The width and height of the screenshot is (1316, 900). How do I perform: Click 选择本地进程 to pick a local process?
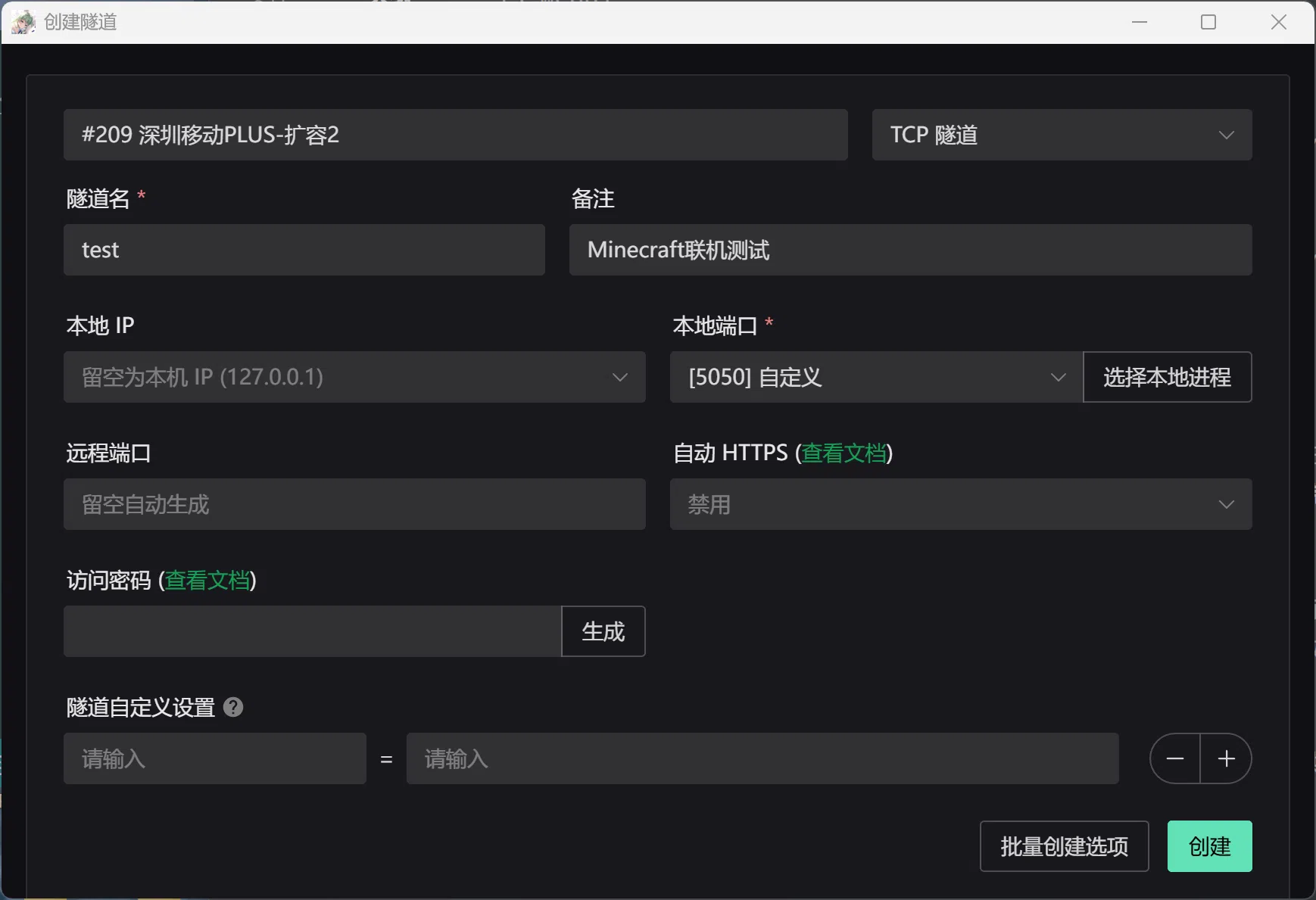coord(1167,377)
